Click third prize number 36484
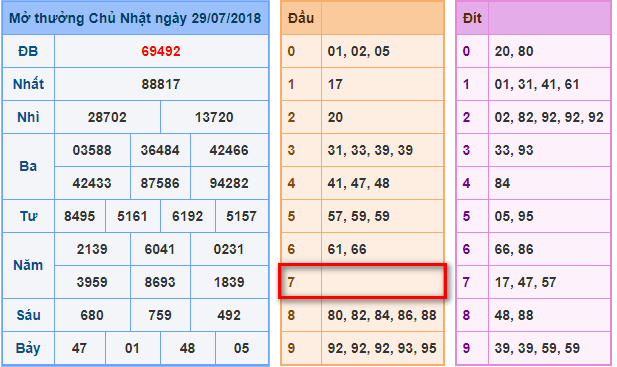This screenshot has height=367, width=617. point(160,150)
